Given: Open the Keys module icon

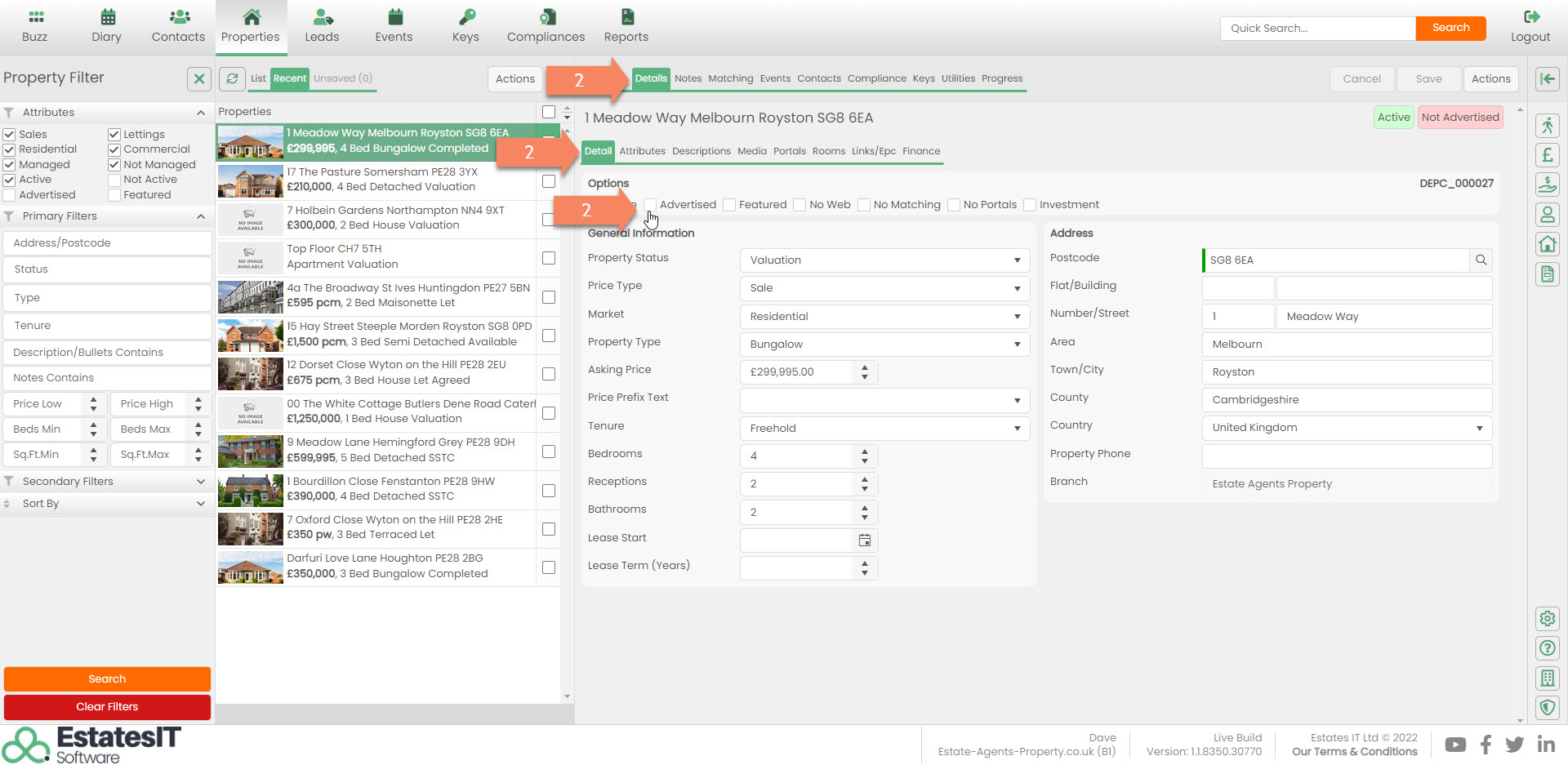Looking at the screenshot, I should (465, 17).
